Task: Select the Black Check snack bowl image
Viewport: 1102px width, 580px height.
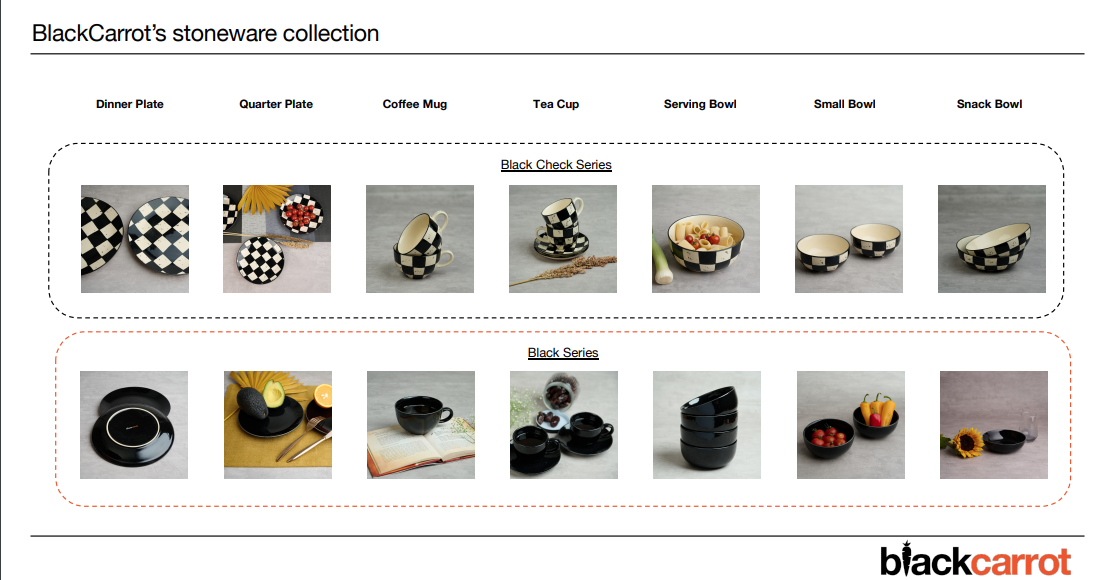Action: [x=992, y=239]
